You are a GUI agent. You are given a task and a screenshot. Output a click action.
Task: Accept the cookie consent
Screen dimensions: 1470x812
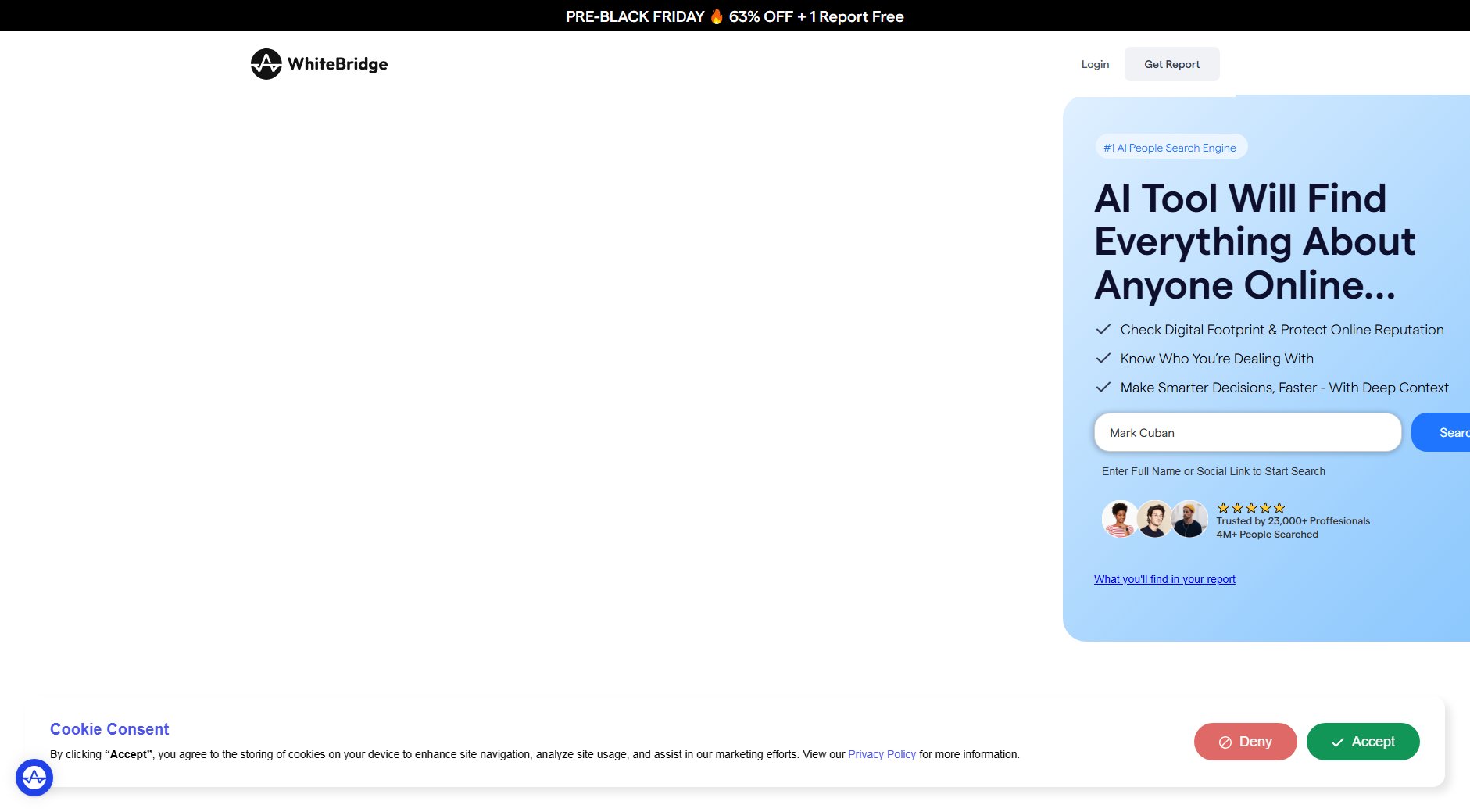(x=1362, y=742)
